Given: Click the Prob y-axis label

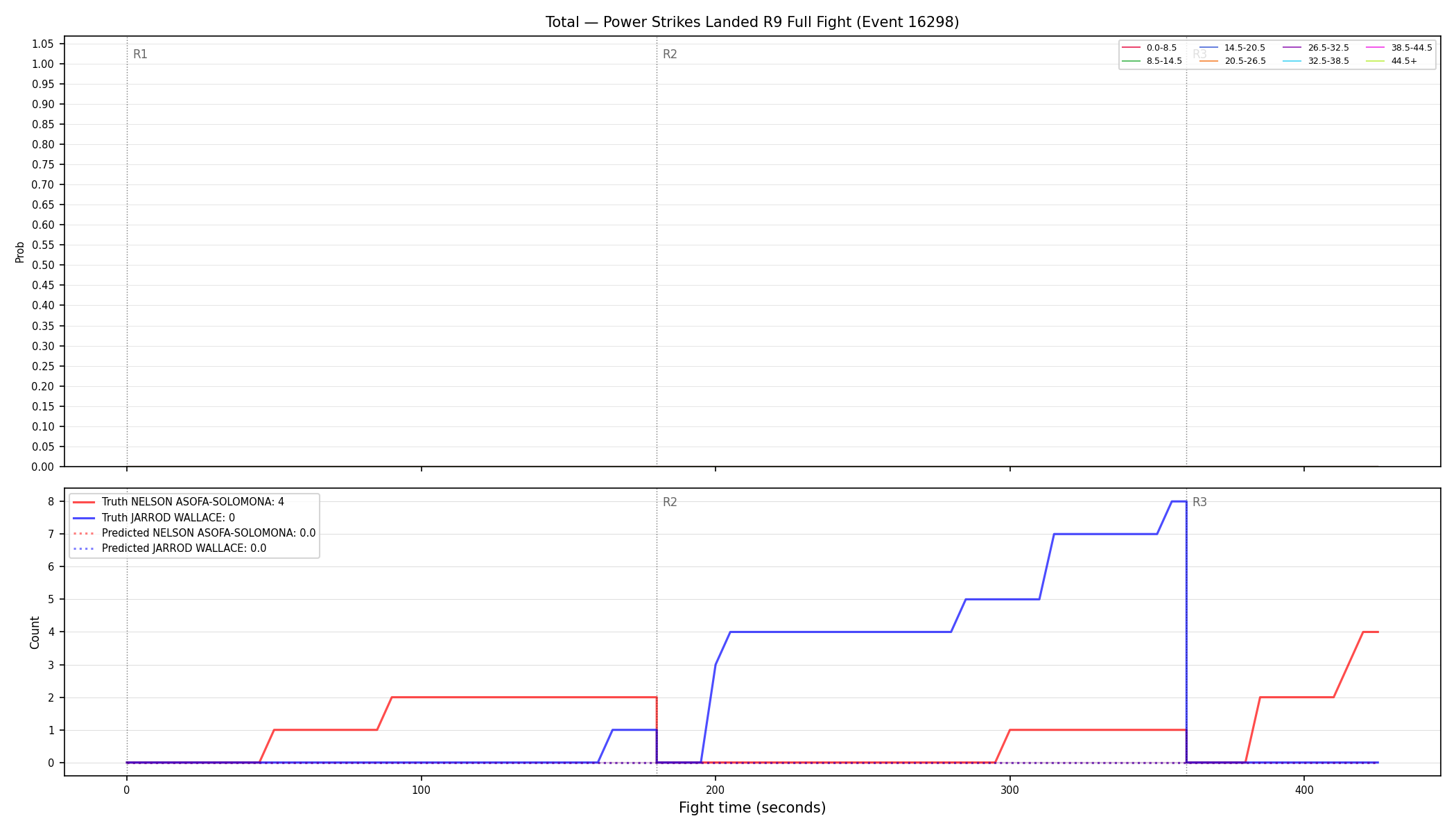Looking at the screenshot, I should click(x=20, y=252).
